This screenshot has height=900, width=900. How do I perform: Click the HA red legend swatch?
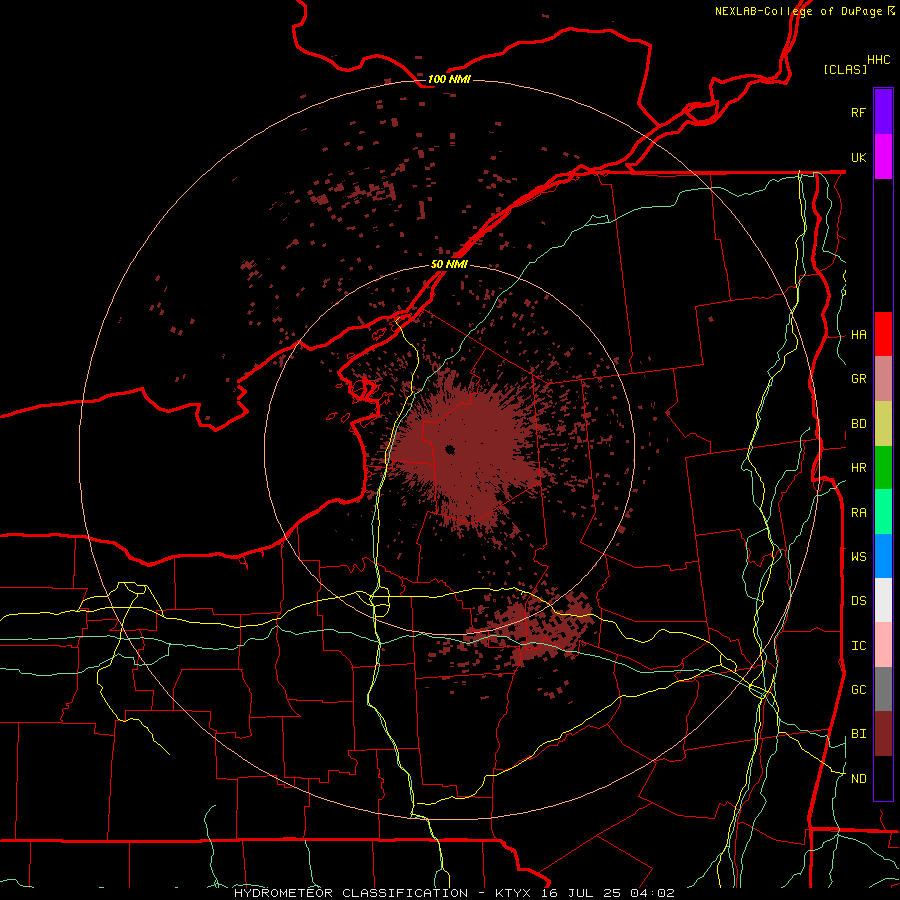(x=883, y=334)
